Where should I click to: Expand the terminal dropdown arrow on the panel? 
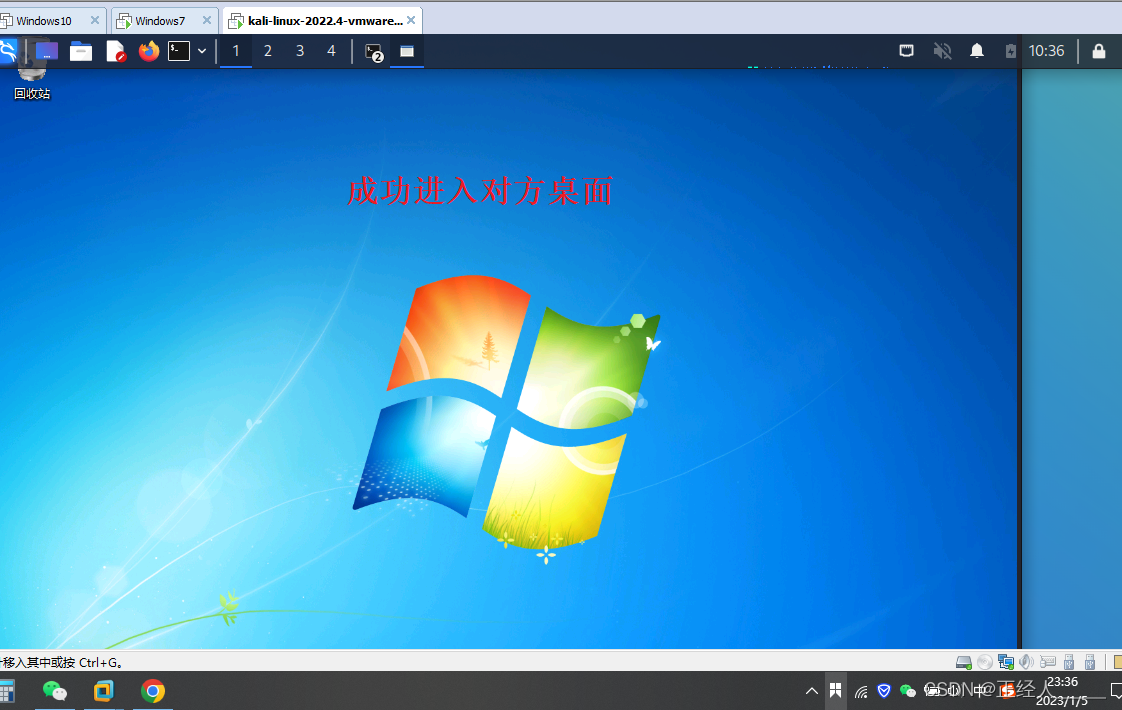point(202,51)
